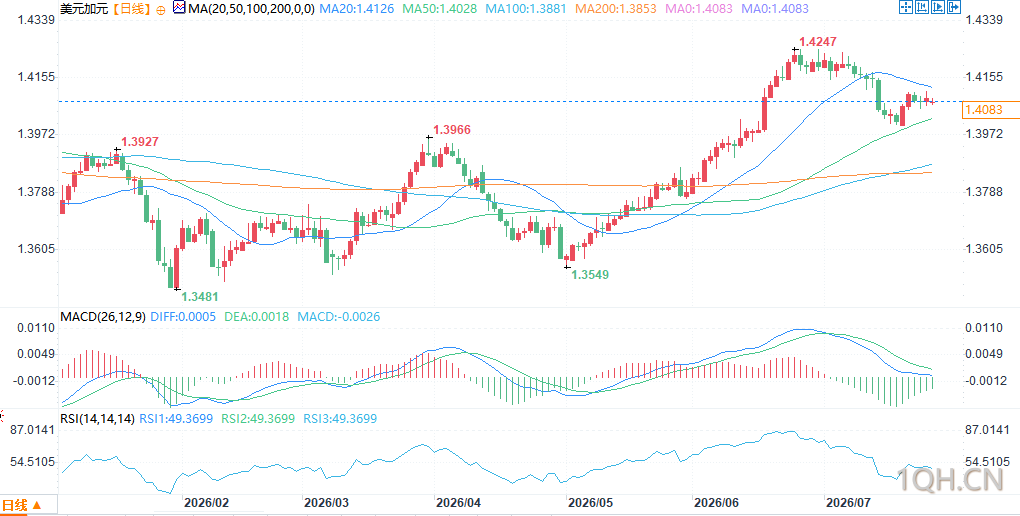The width and height of the screenshot is (1020, 516).
Task: Click the jump-to-latest arrow icon
Action: [x=954, y=7]
